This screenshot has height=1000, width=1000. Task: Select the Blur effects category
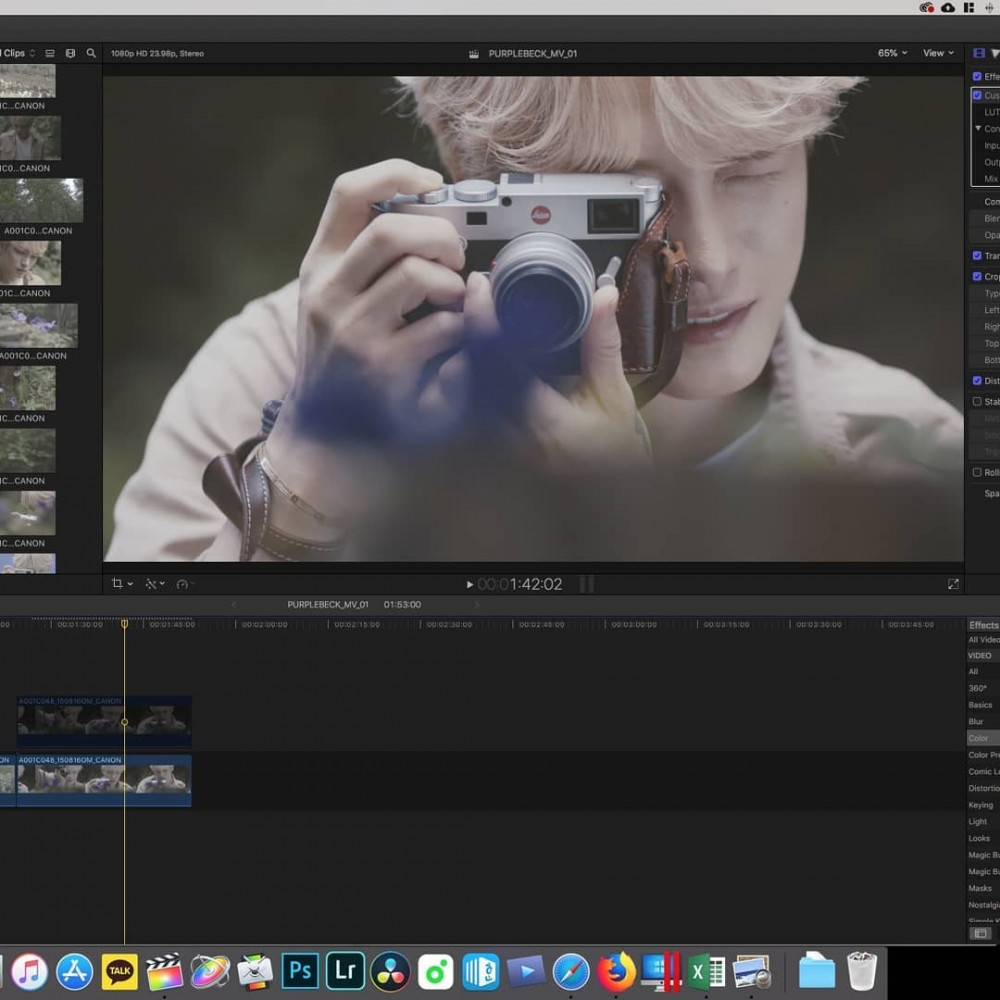(x=976, y=722)
